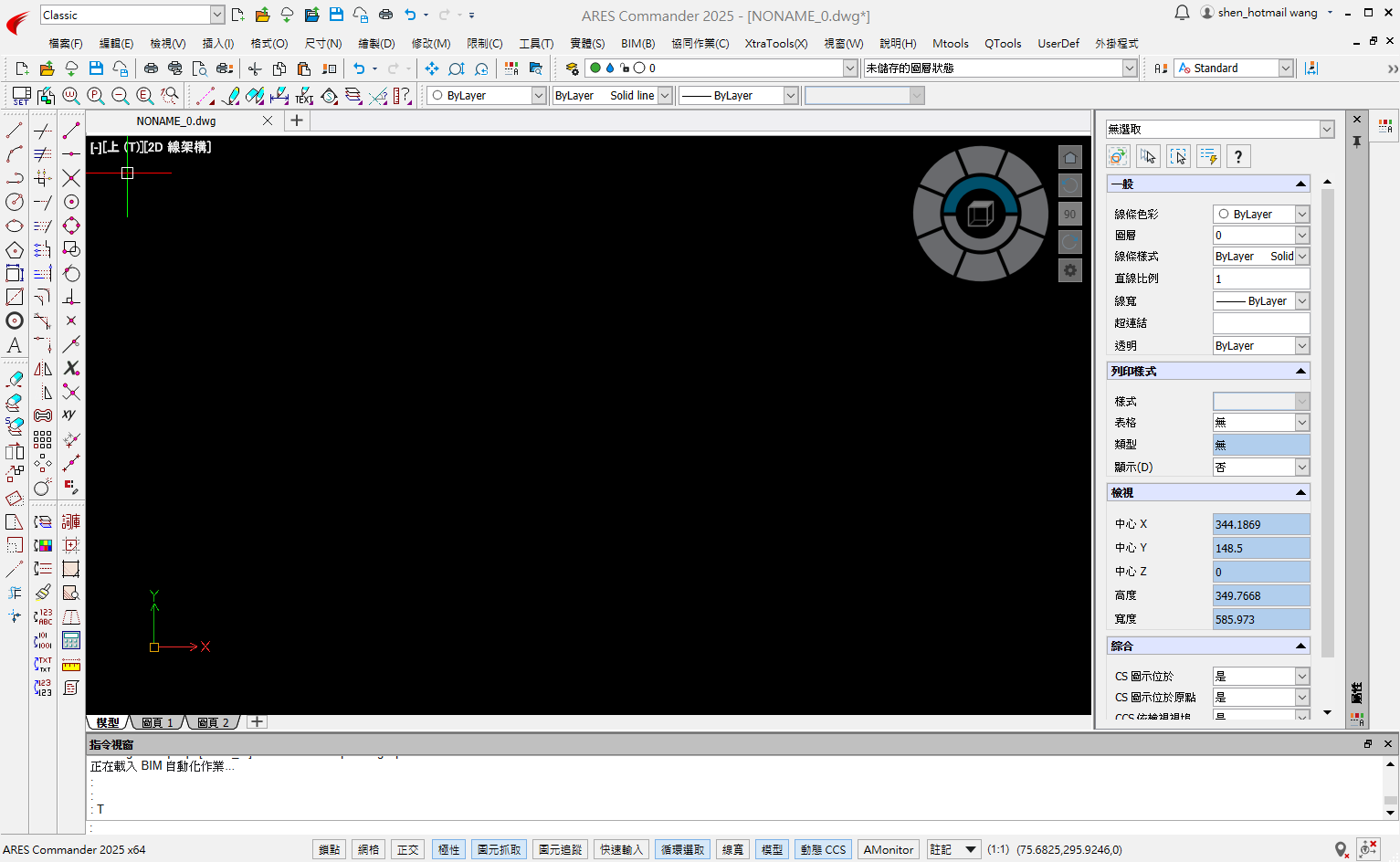The width and height of the screenshot is (1400, 862).
Task: Open the ByLayer line color toolbar dropdown
Action: pyautogui.click(x=486, y=96)
